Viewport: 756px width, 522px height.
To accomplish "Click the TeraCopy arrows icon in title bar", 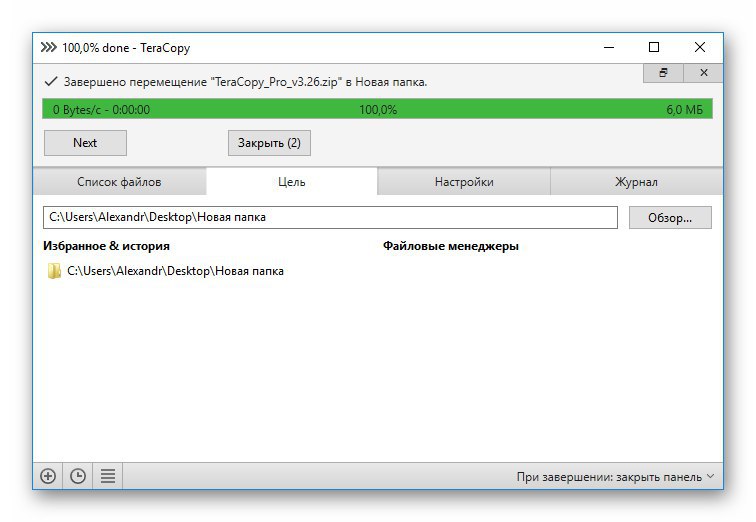I will tap(48, 47).
